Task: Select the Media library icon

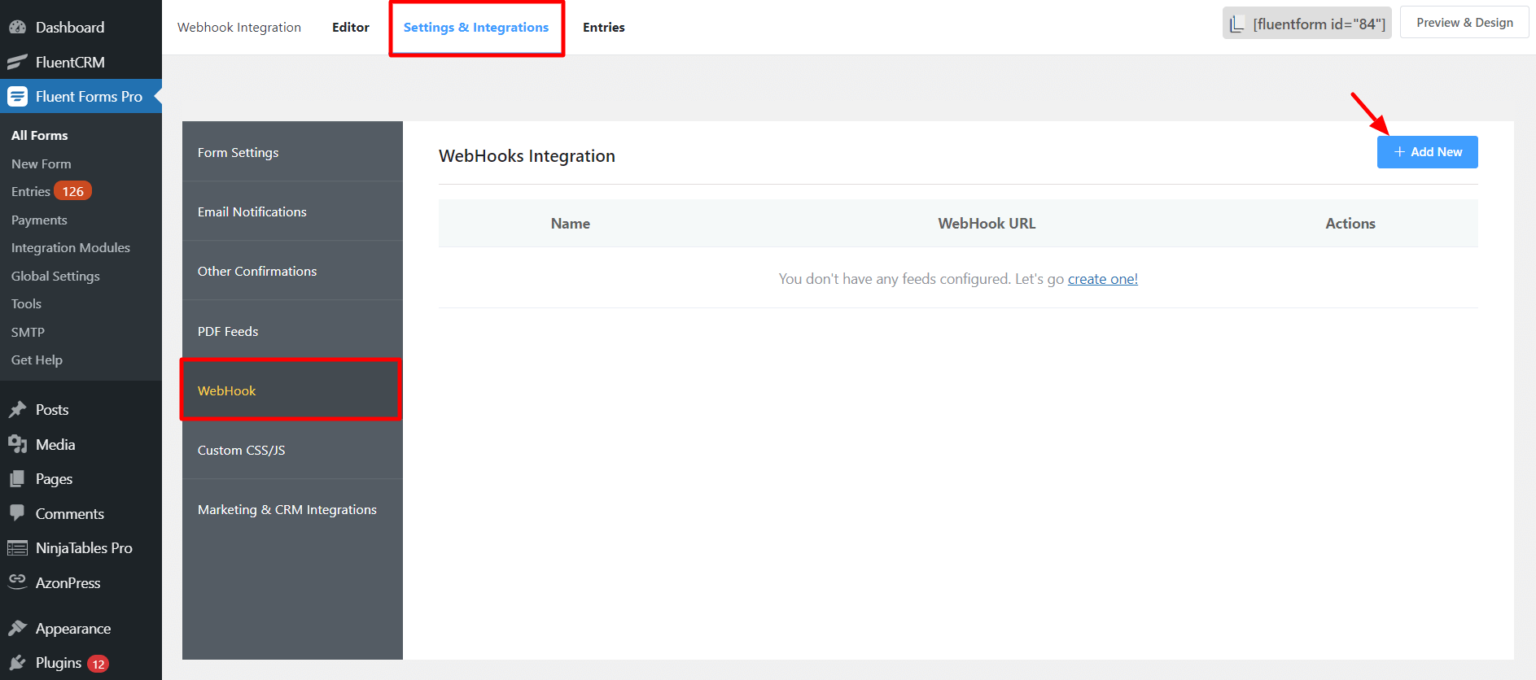Action: (x=17, y=443)
